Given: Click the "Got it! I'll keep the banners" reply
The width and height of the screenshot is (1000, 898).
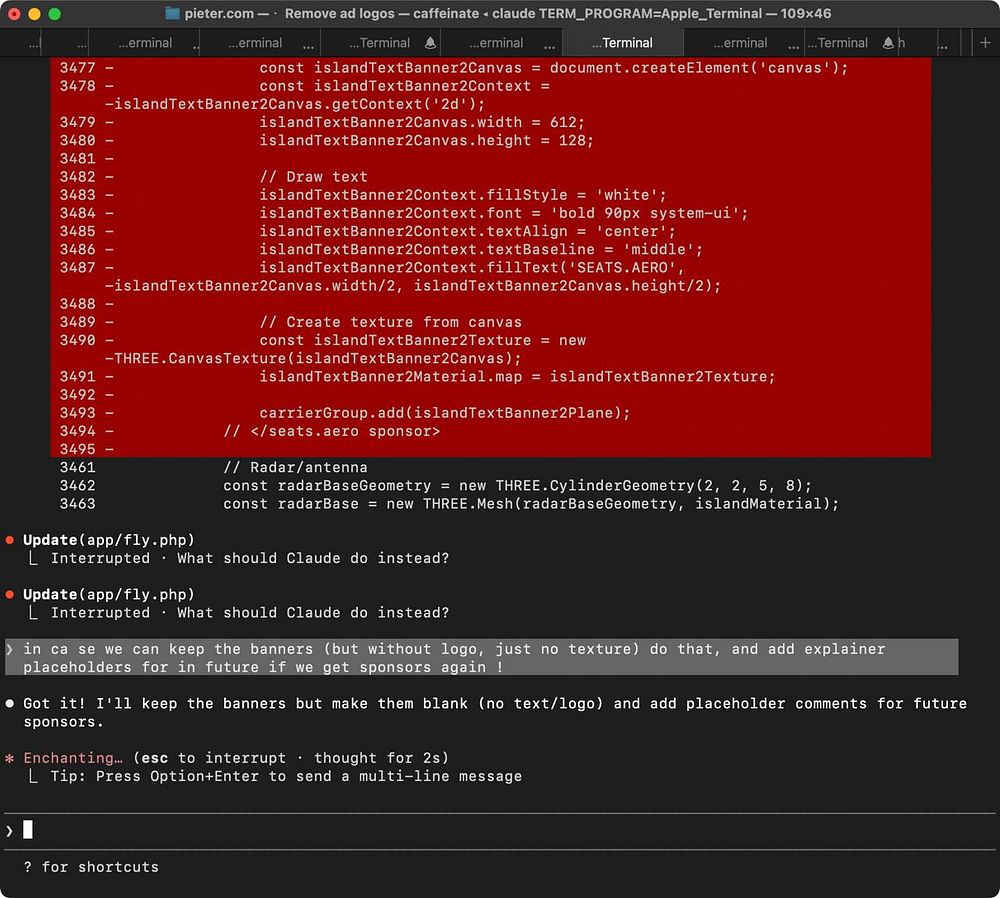Looking at the screenshot, I should (495, 712).
